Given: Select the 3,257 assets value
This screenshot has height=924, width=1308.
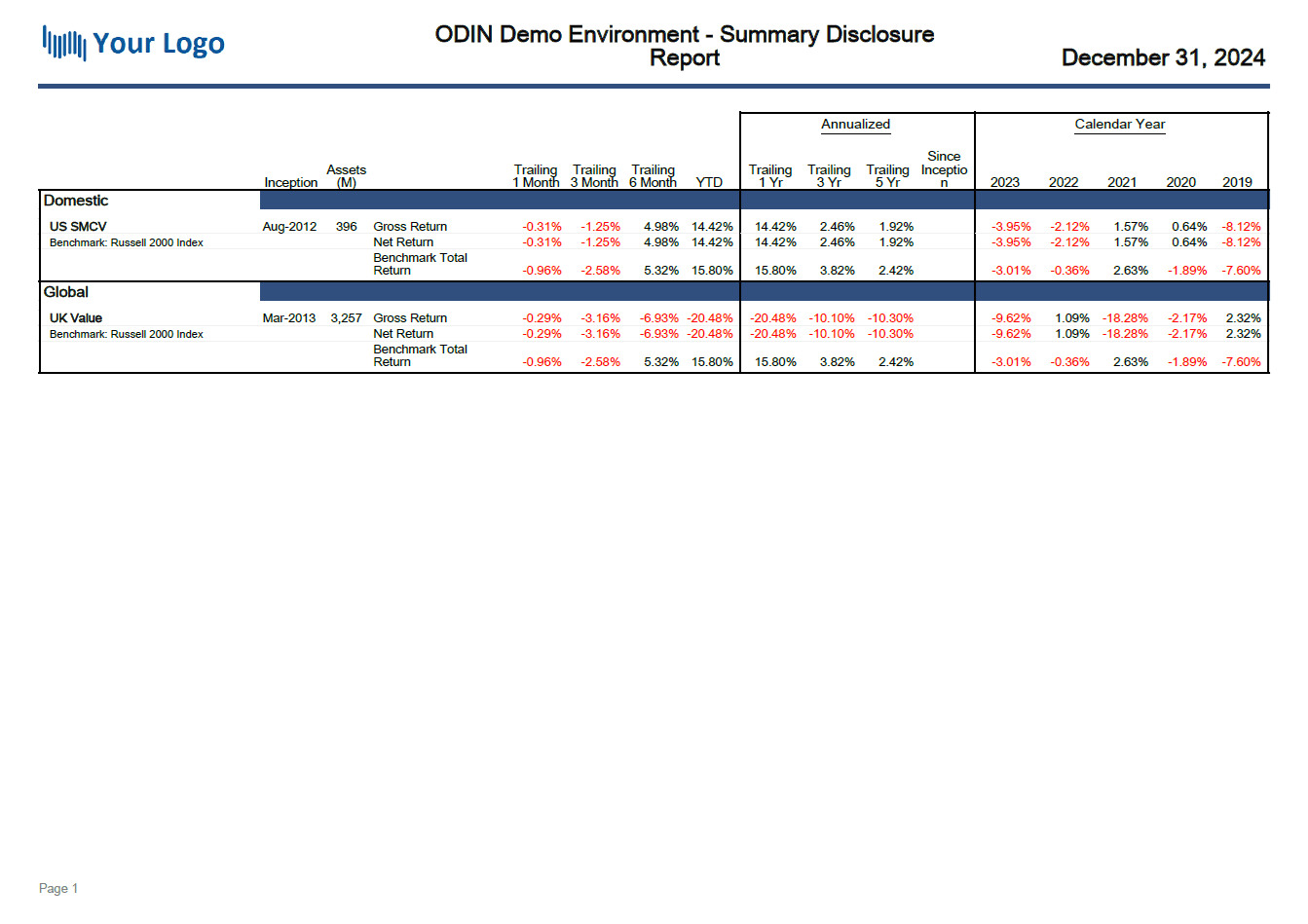Looking at the screenshot, I should (x=346, y=318).
